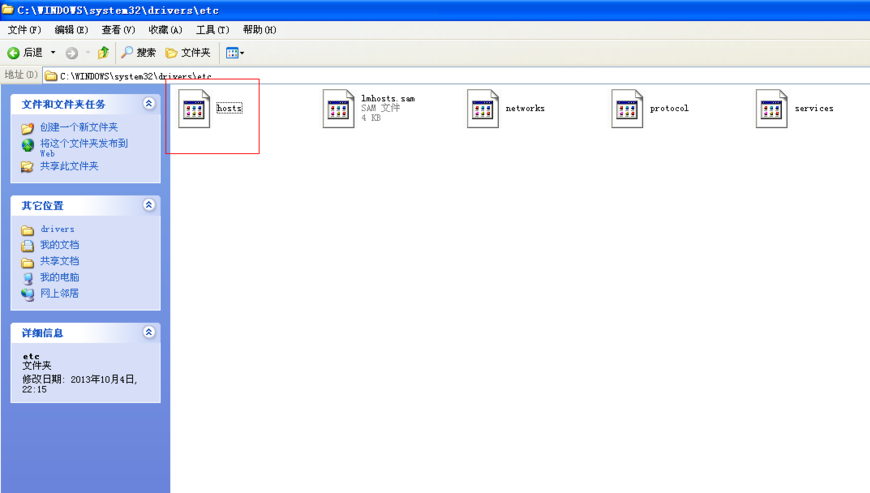The image size is (870, 493).
Task: Click the 网上邻居 network icon
Action: point(27,294)
